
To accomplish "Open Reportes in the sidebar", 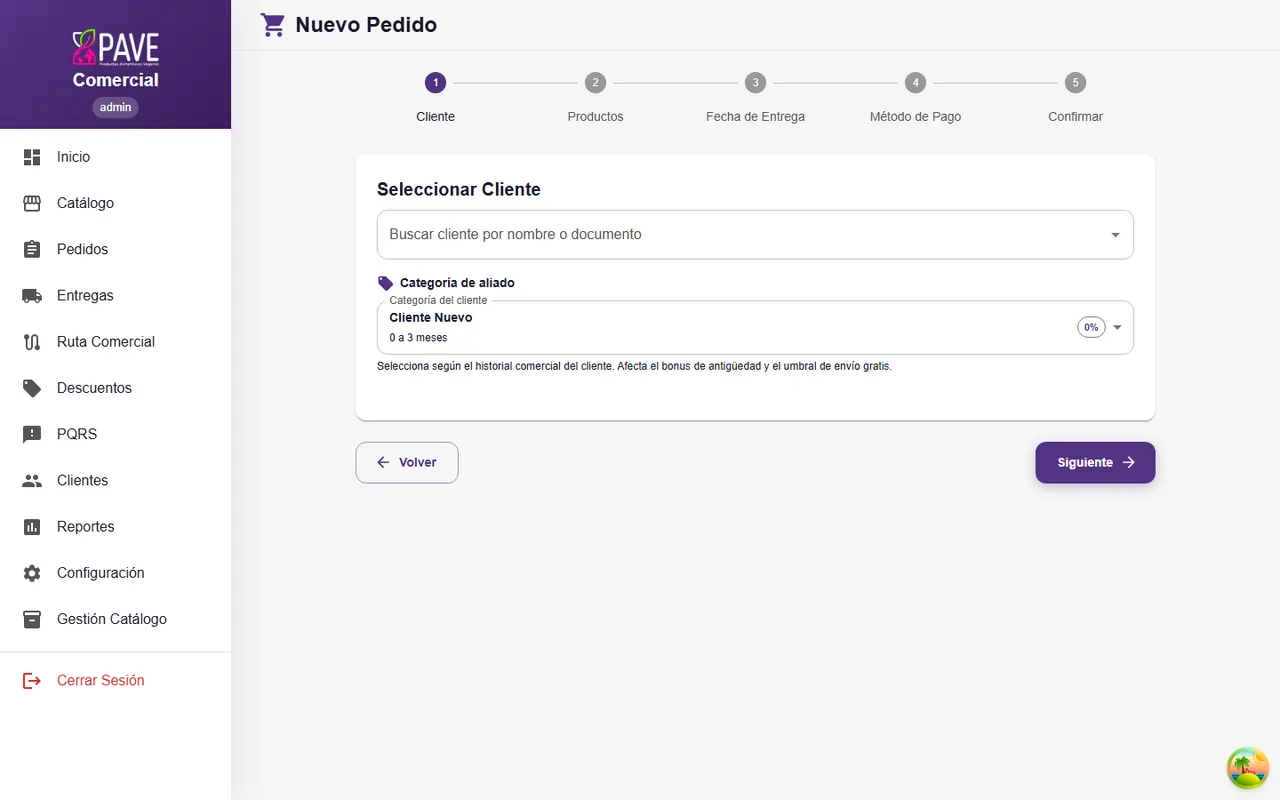I will pyautogui.click(x=115, y=527).
